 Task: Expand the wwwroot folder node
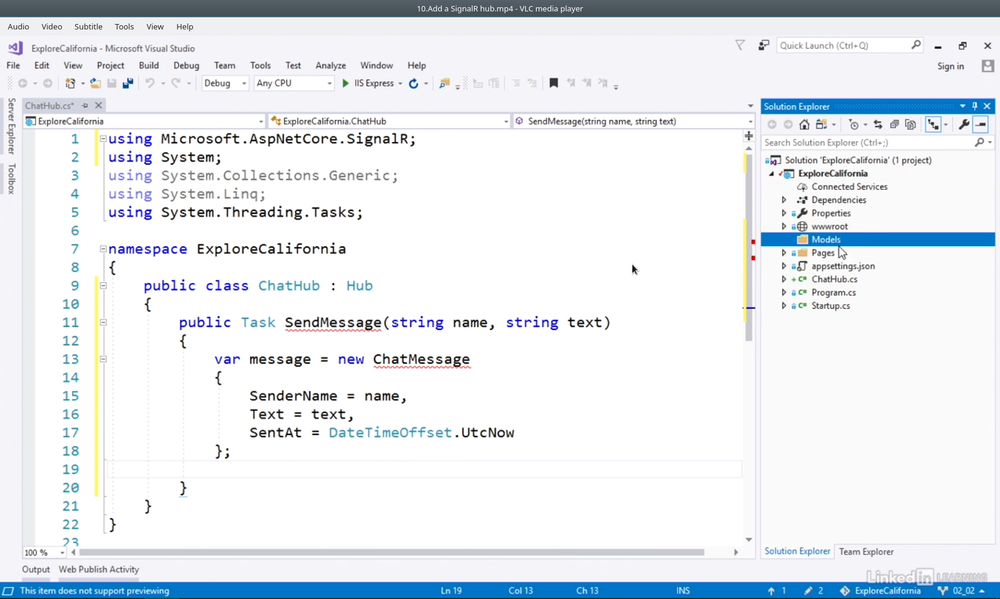coord(784,226)
